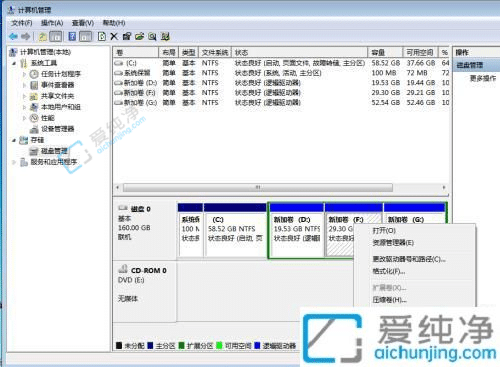The width and height of the screenshot is (500, 367).
Task: Select 设备管理器 tree node
Action: click(x=57, y=129)
